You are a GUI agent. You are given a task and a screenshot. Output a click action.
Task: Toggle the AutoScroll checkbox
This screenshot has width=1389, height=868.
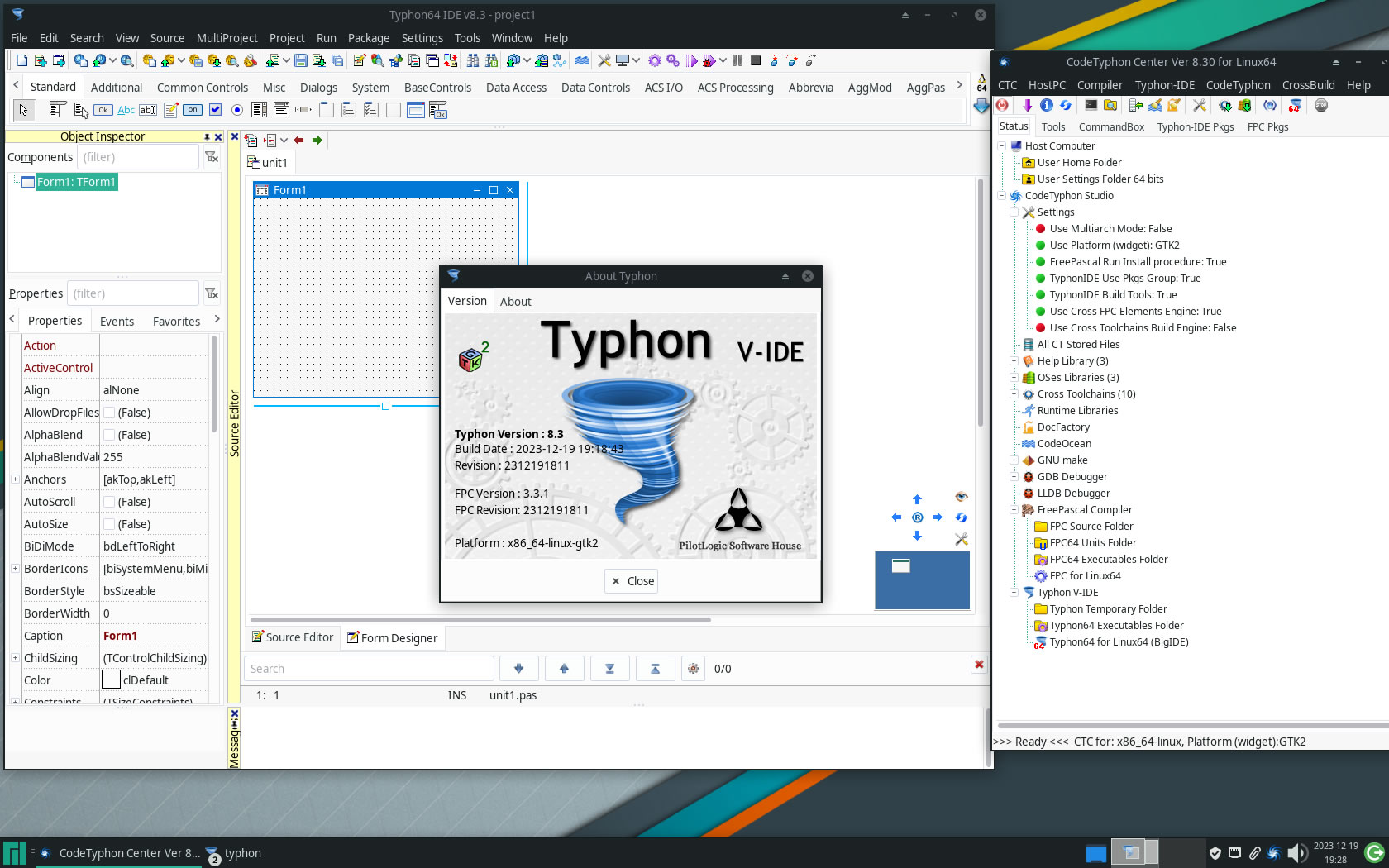pyautogui.click(x=109, y=502)
